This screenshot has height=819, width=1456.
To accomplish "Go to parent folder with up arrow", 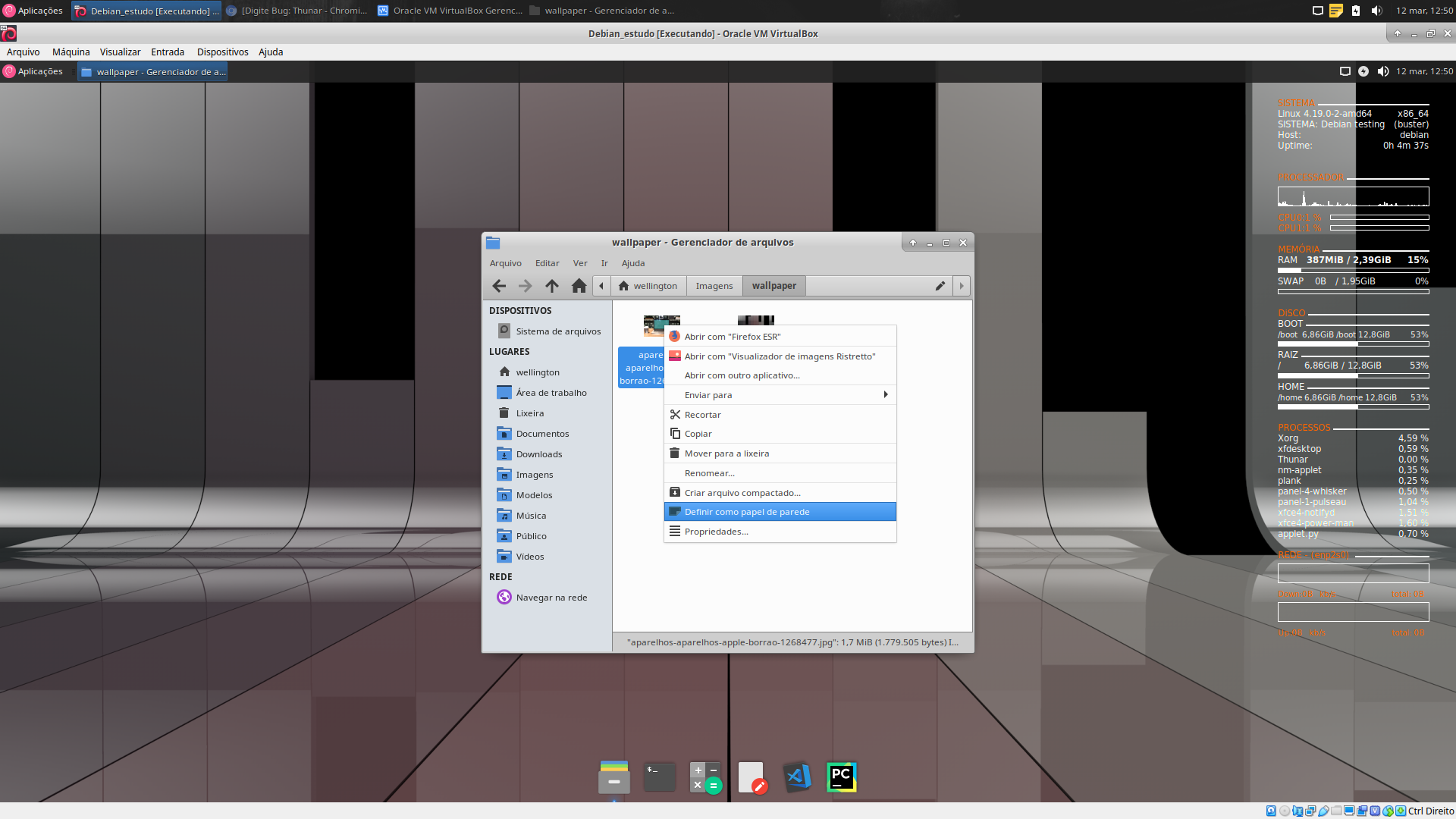I will 552,286.
